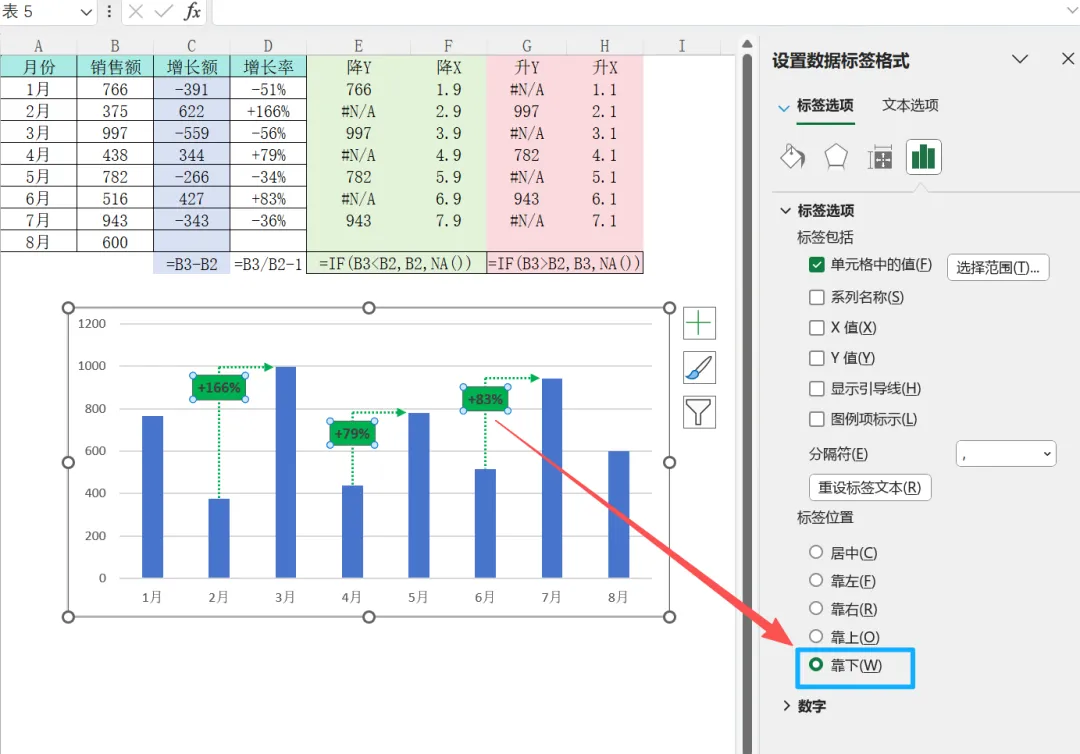Toggle the 单元格中的值 checkbox

click(x=816, y=265)
